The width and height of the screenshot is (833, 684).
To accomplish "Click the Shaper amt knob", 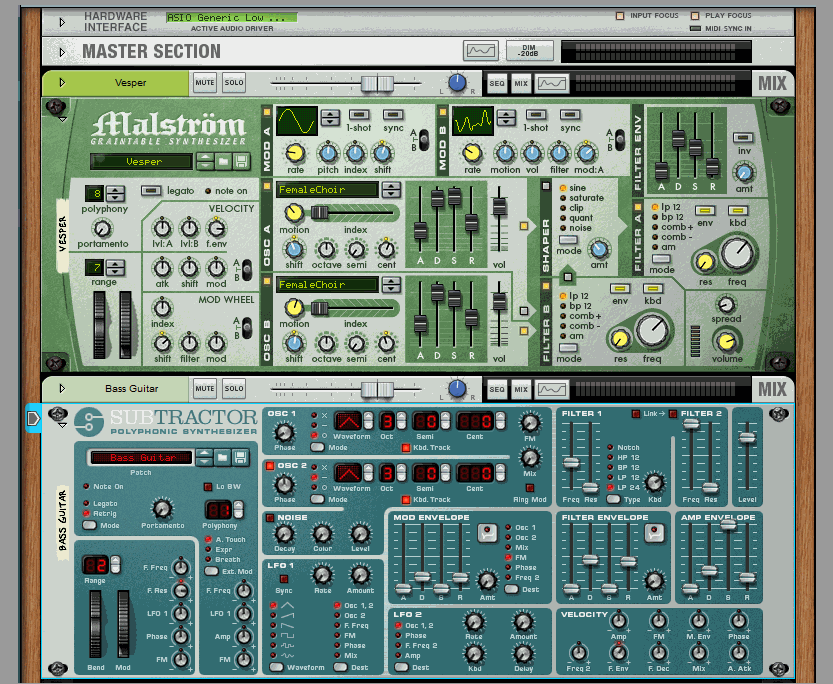I will tap(599, 249).
